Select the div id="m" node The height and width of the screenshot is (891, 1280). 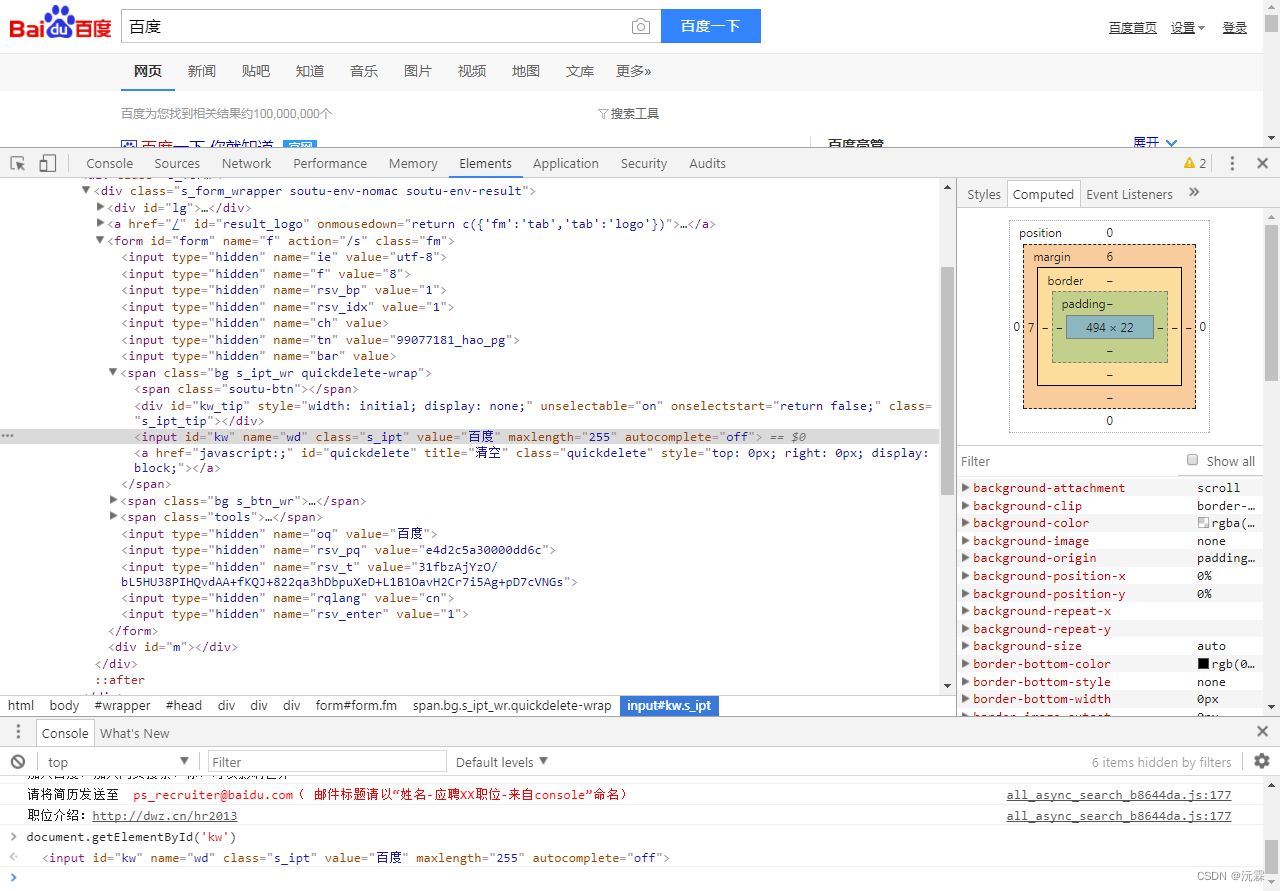pyautogui.click(x=173, y=647)
